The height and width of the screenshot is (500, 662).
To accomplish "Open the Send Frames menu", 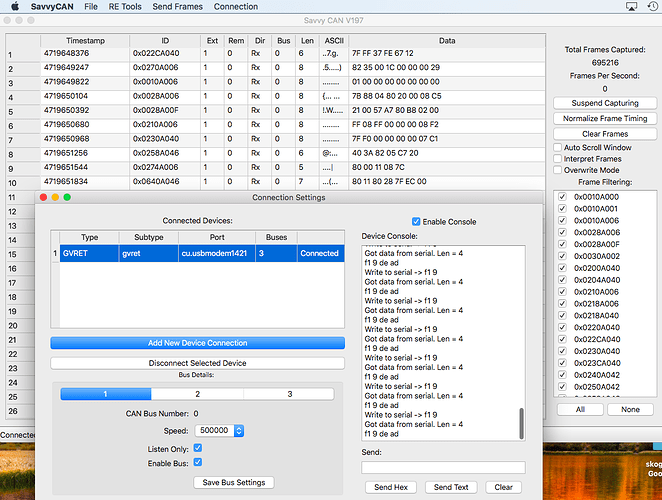I will [177, 6].
